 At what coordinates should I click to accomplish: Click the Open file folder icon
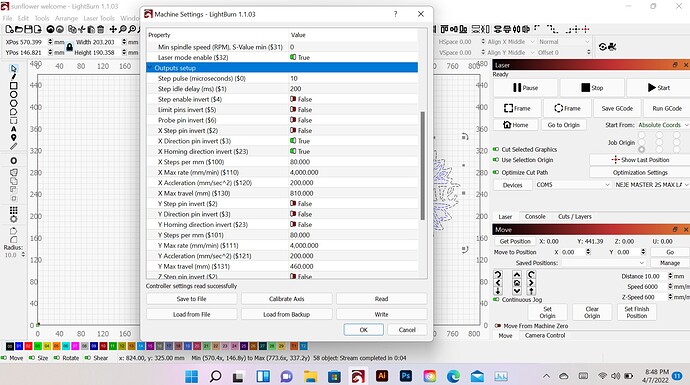(x=18, y=29)
